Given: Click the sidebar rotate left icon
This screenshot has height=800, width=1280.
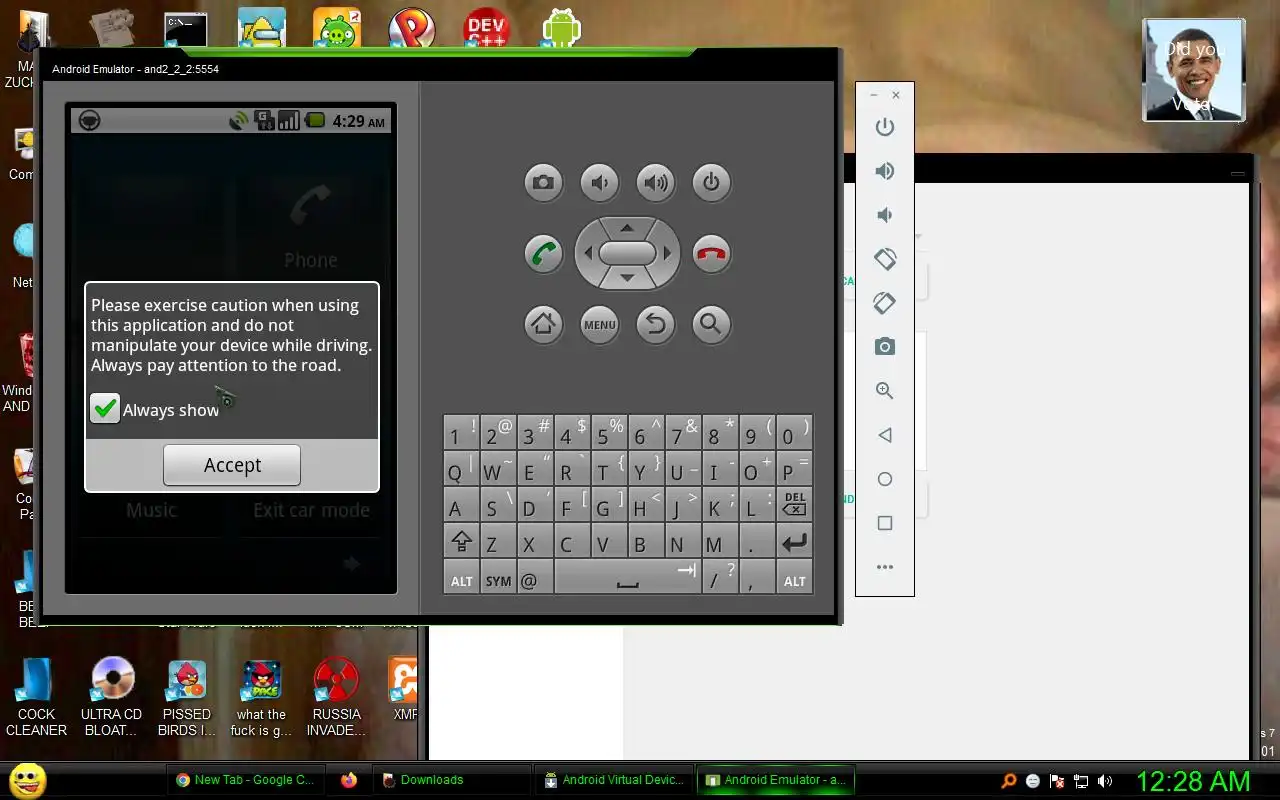Looking at the screenshot, I should coord(884,259).
